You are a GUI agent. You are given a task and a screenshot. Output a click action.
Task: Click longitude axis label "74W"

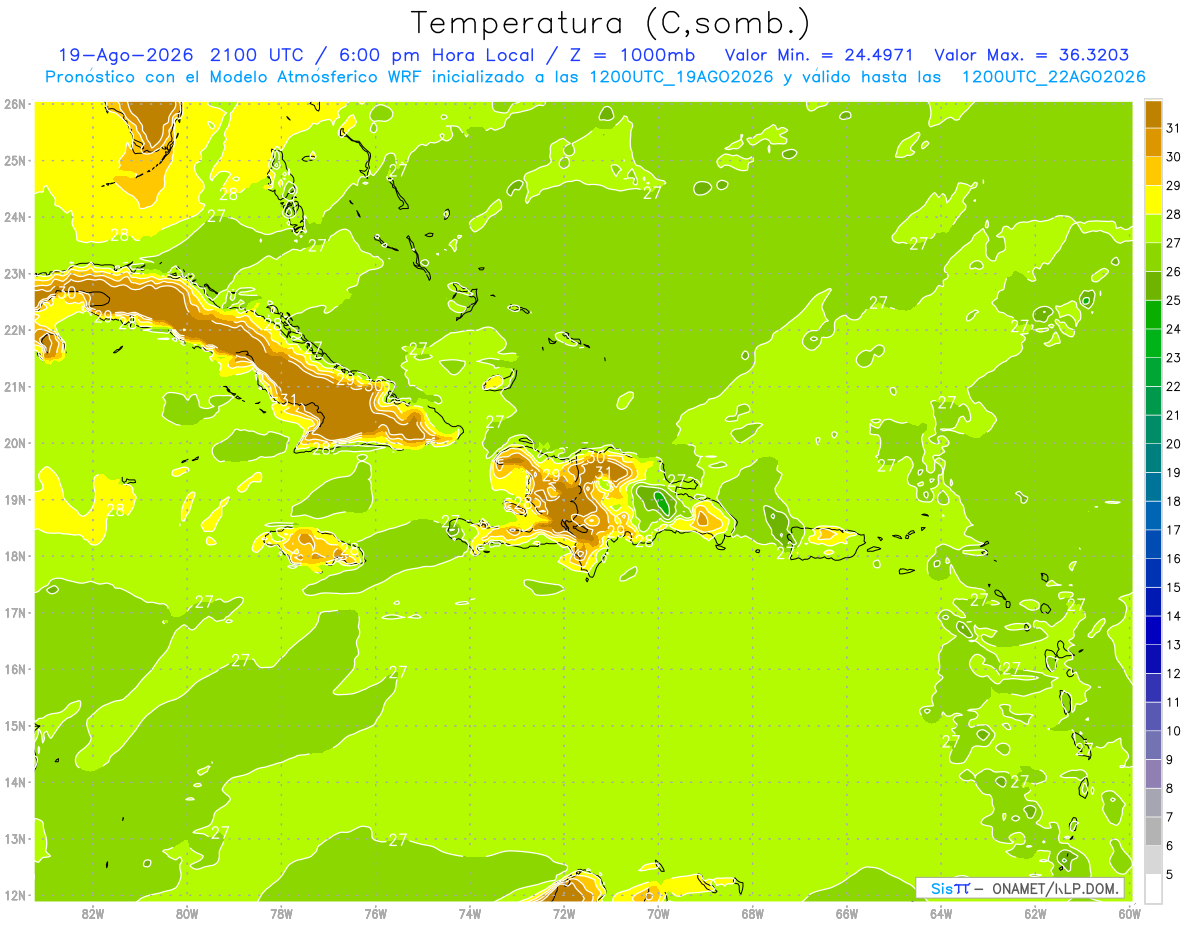pos(469,913)
